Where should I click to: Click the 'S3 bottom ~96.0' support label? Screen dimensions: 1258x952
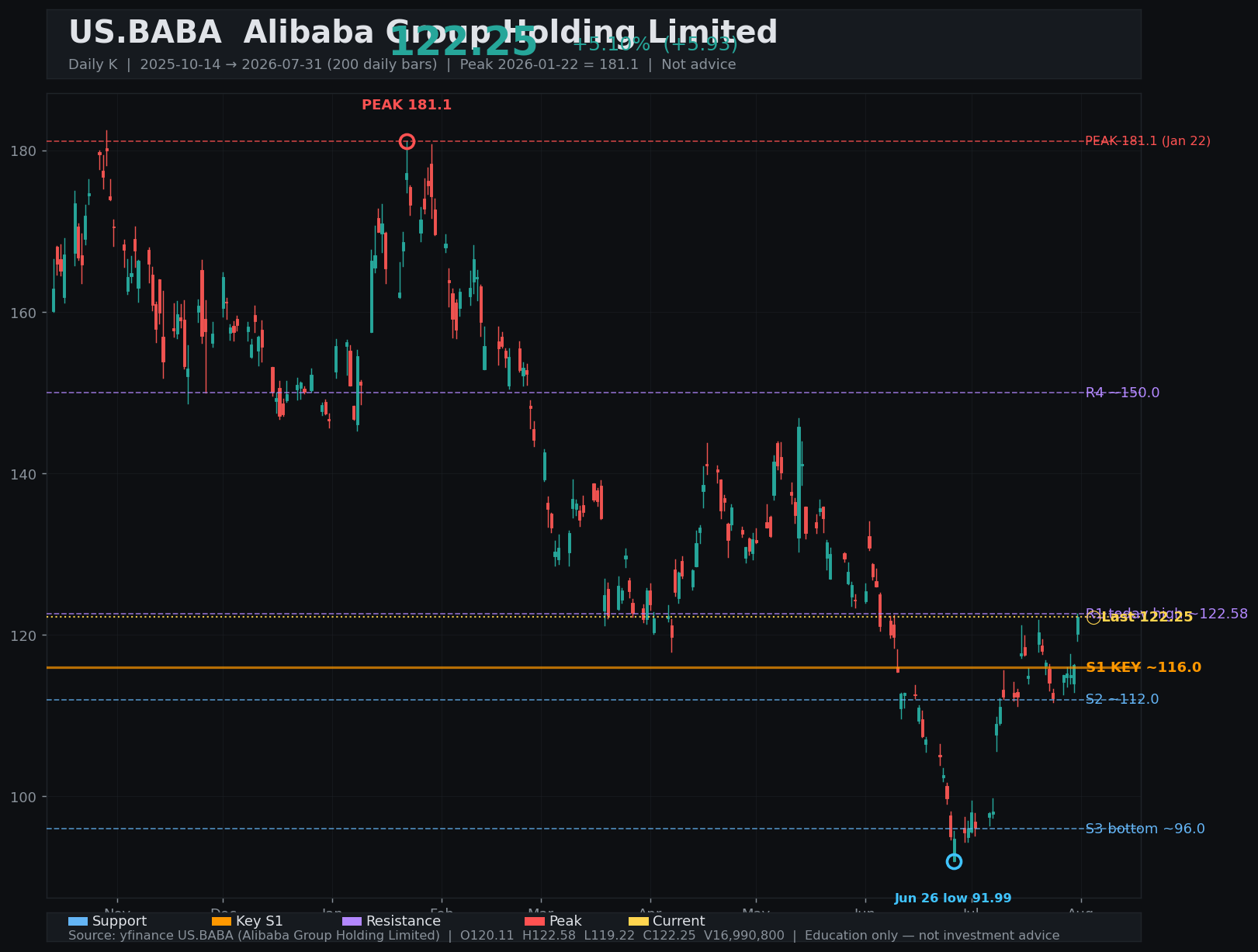click(1145, 829)
